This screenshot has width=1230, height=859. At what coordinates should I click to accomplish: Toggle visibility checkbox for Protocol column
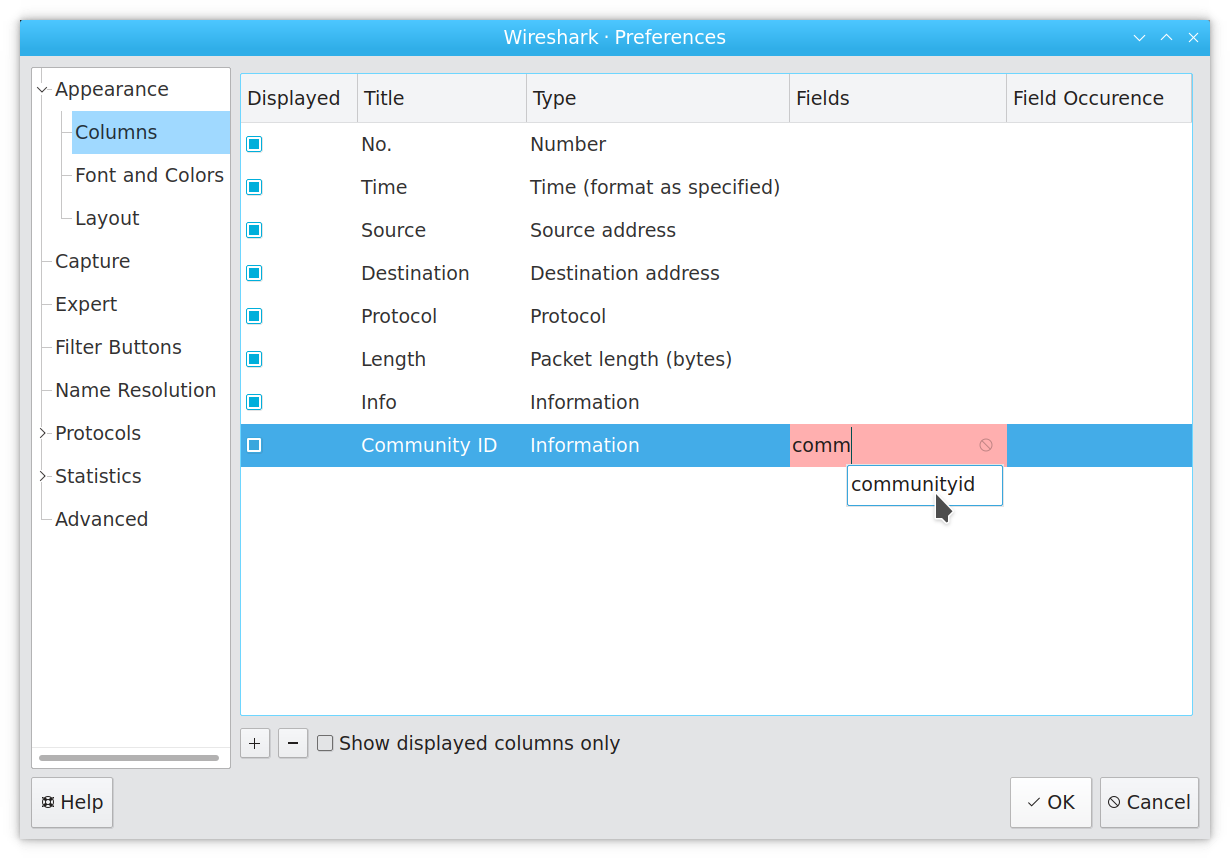click(254, 315)
